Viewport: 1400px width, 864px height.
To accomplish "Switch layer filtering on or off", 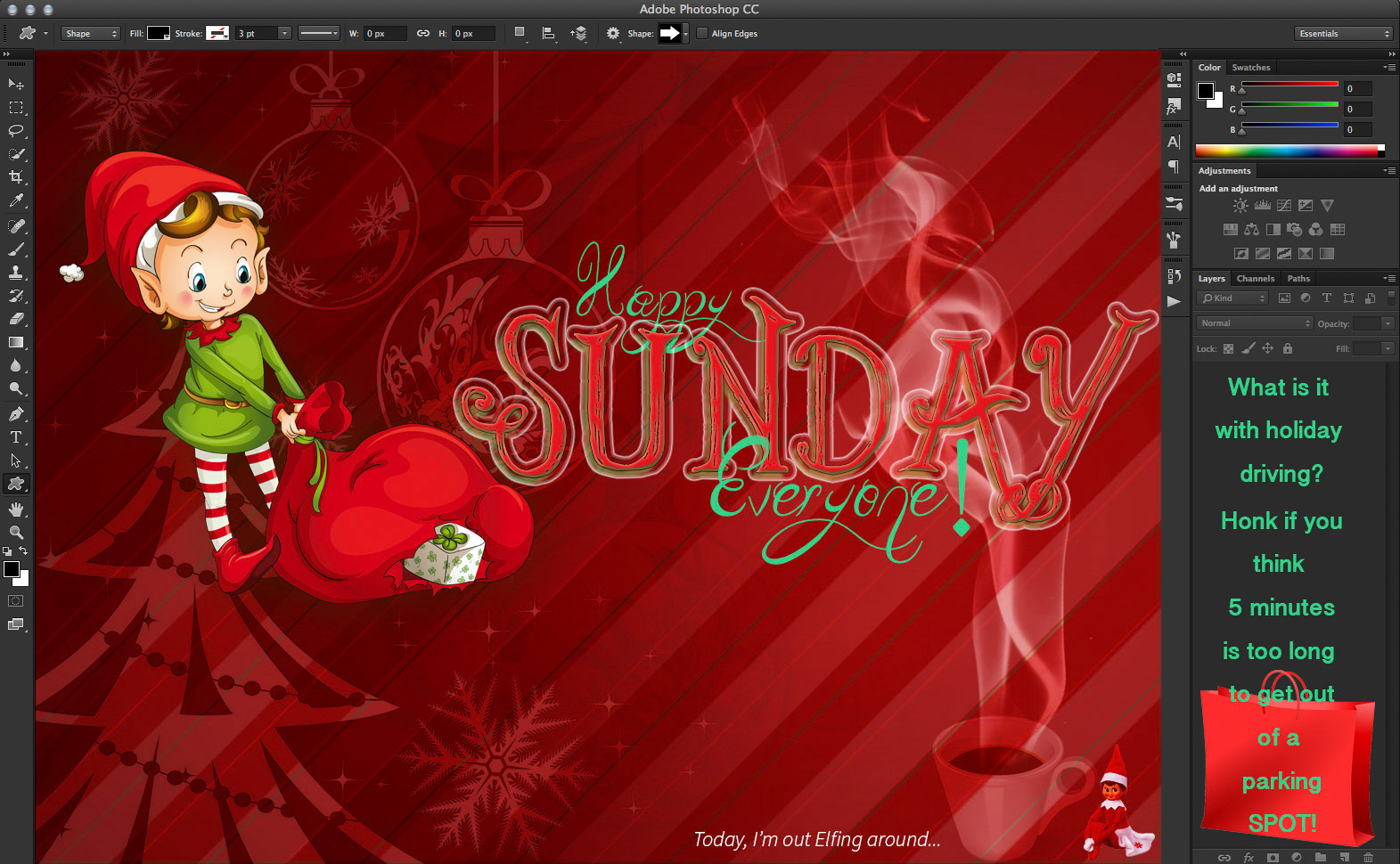I will [1391, 298].
